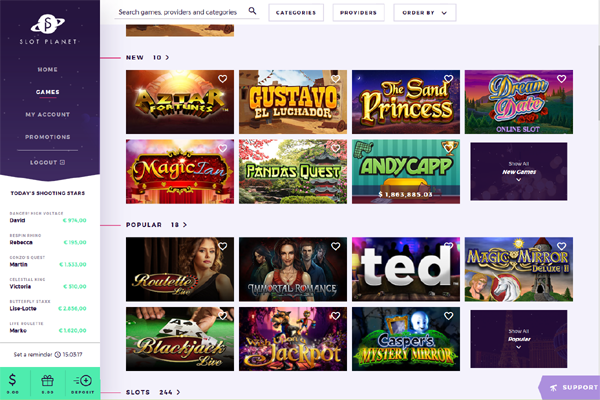
Task: Open the ted slot thumbnail
Action: [406, 269]
